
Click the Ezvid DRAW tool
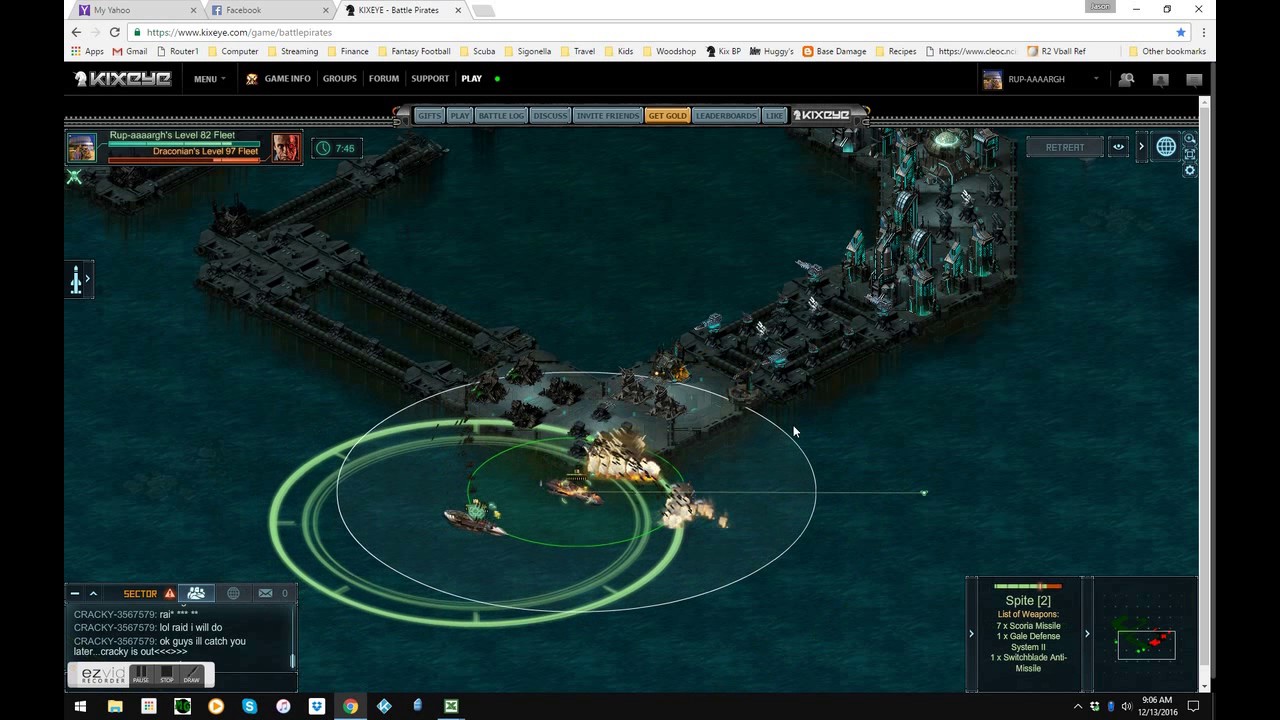coord(191,675)
